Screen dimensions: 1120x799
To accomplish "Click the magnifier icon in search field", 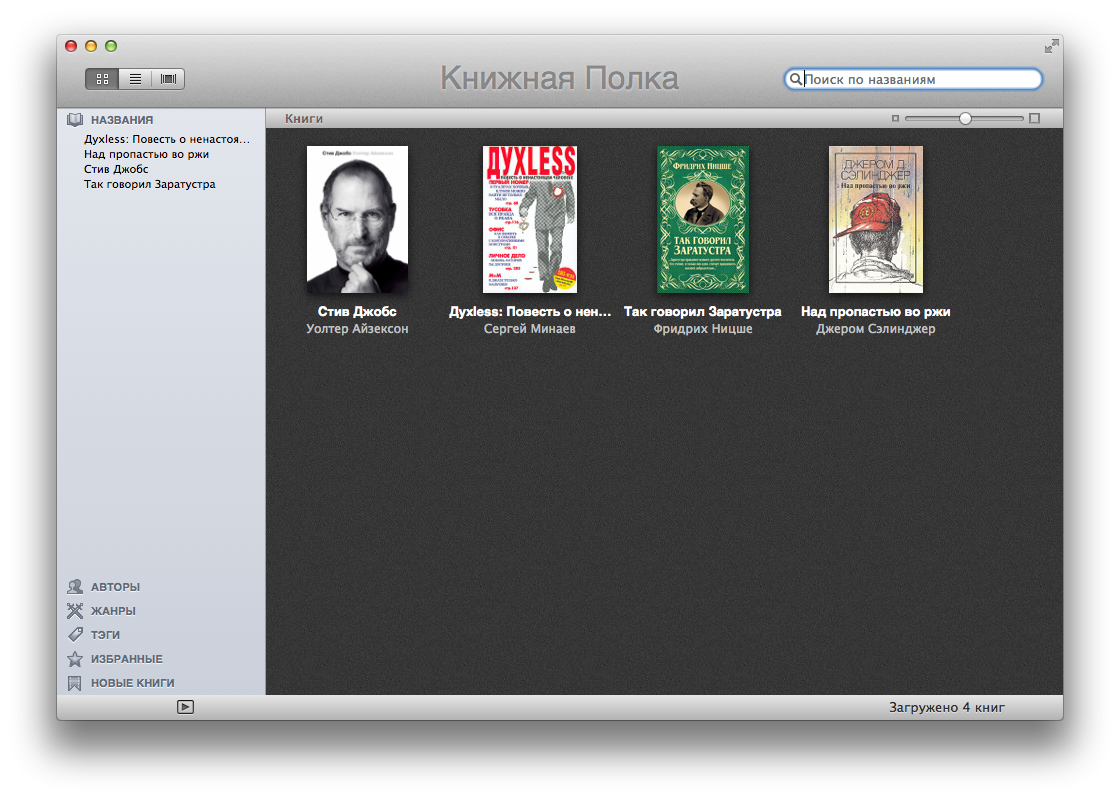I will point(795,79).
